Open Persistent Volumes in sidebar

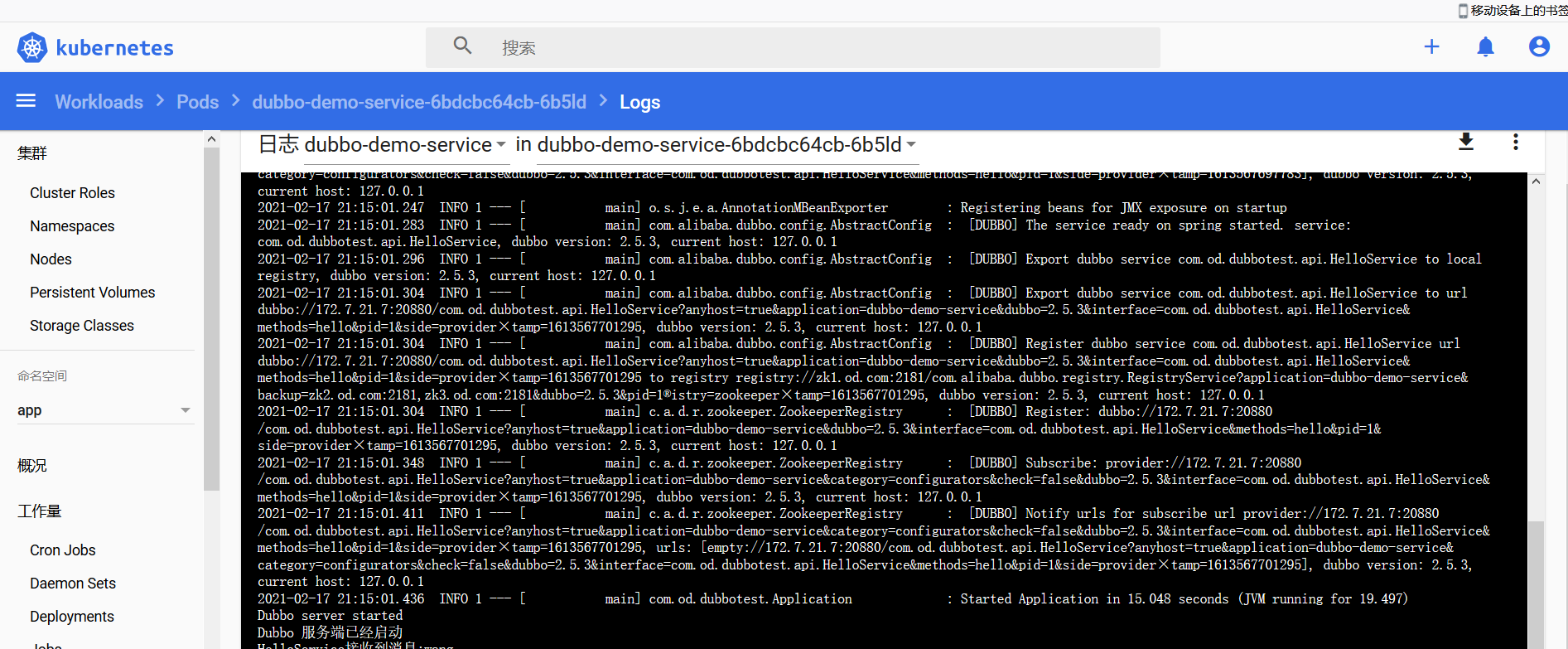(92, 292)
